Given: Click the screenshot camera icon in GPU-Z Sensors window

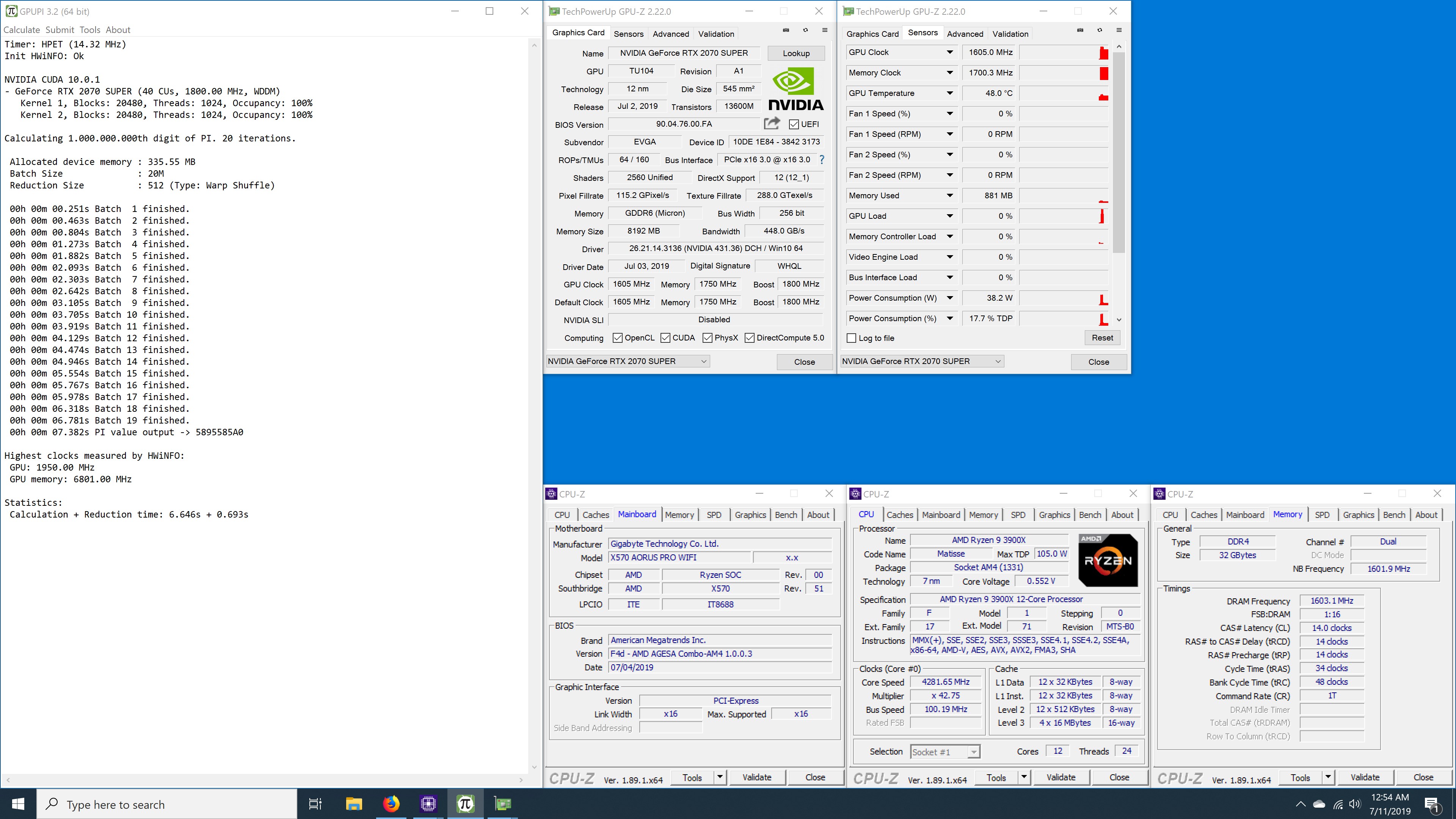Looking at the screenshot, I should (x=1080, y=30).
